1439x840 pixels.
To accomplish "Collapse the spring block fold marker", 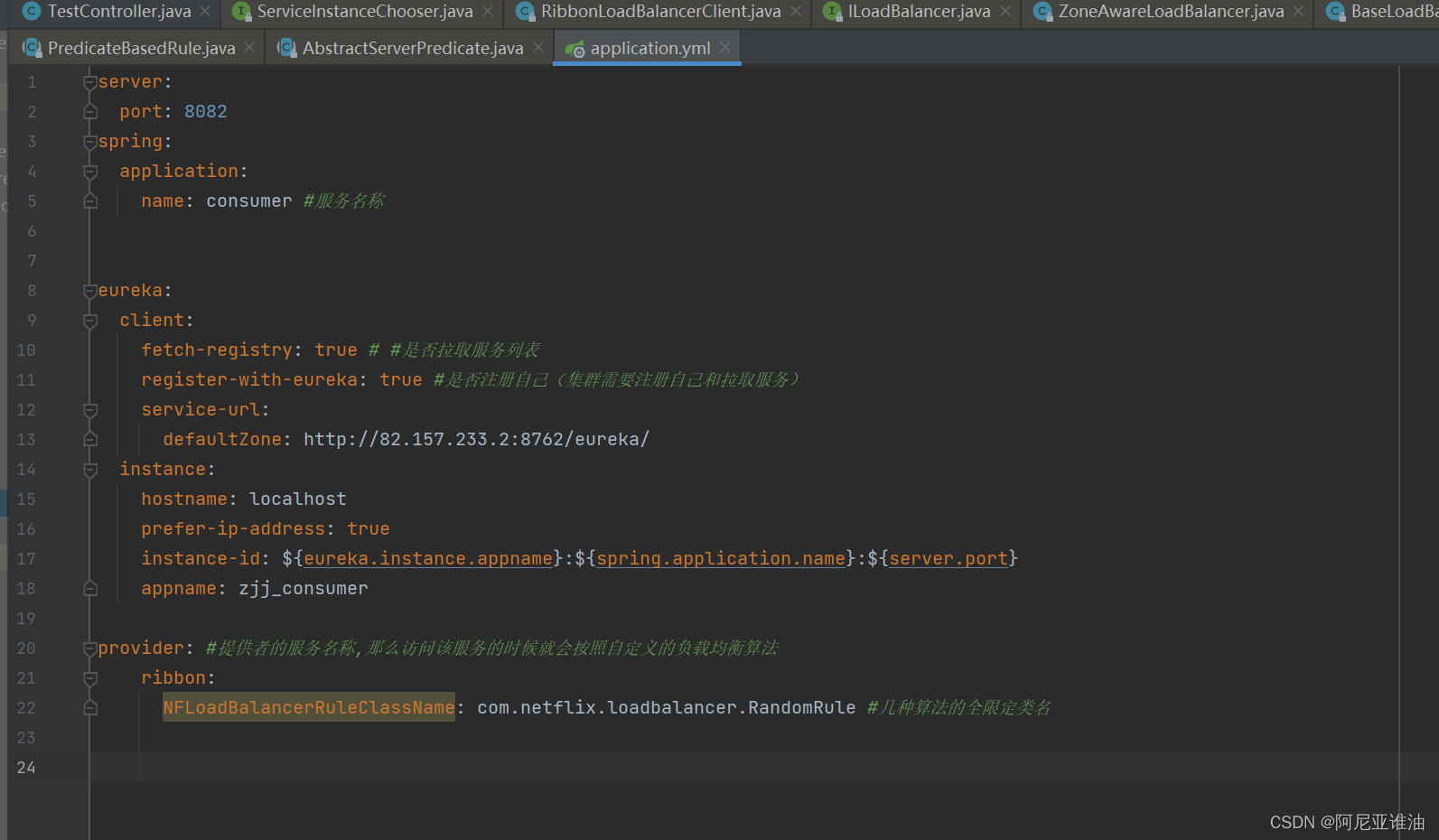I will point(90,142).
